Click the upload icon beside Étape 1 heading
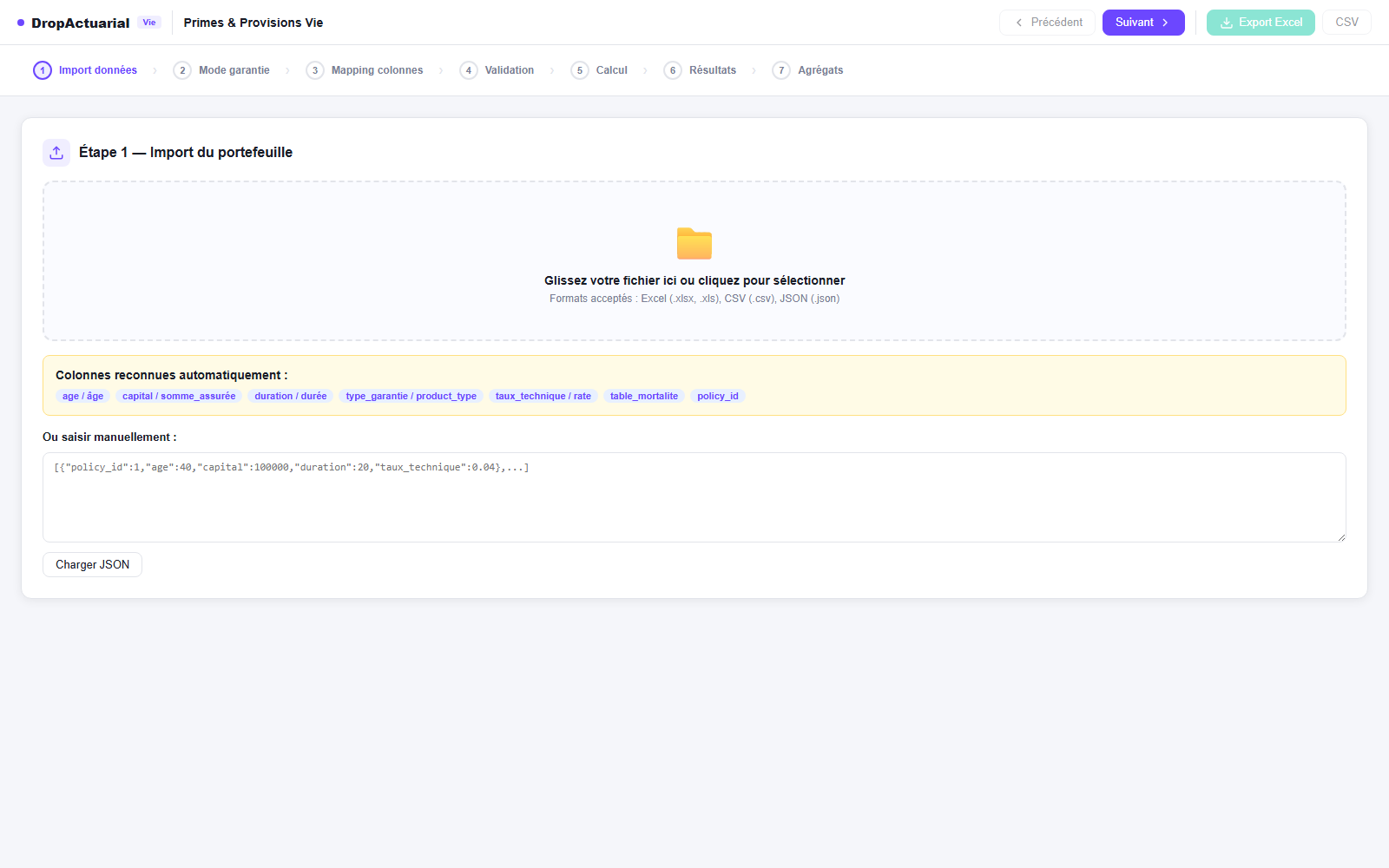Image resolution: width=1389 pixels, height=868 pixels. click(x=56, y=153)
